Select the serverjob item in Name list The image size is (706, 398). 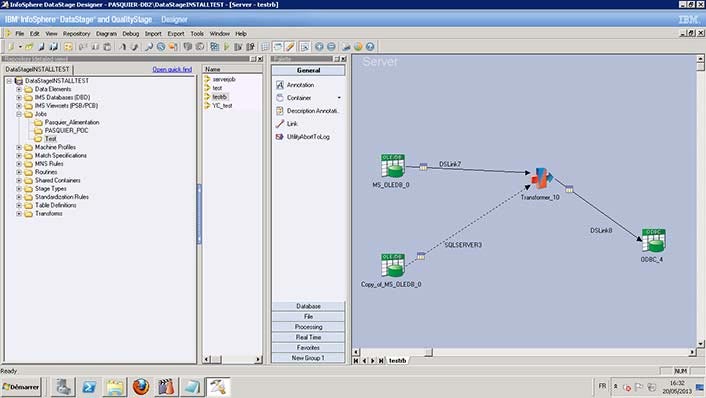pyautogui.click(x=224, y=79)
